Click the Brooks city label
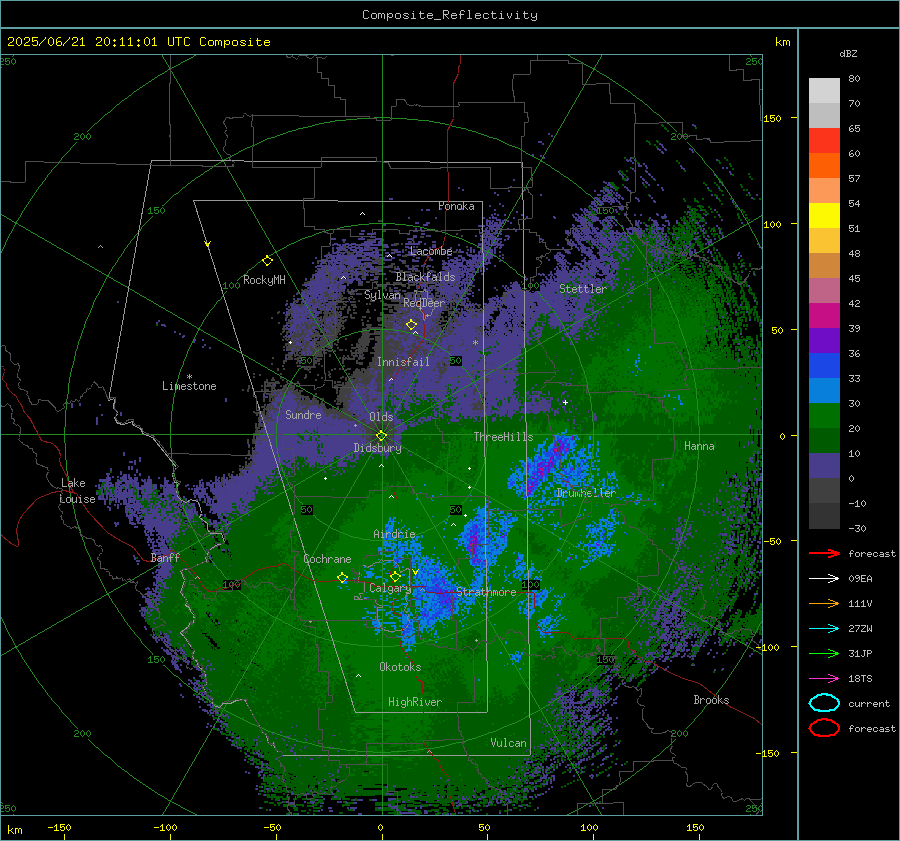Screen dimensions: 900x841 [x=711, y=700]
